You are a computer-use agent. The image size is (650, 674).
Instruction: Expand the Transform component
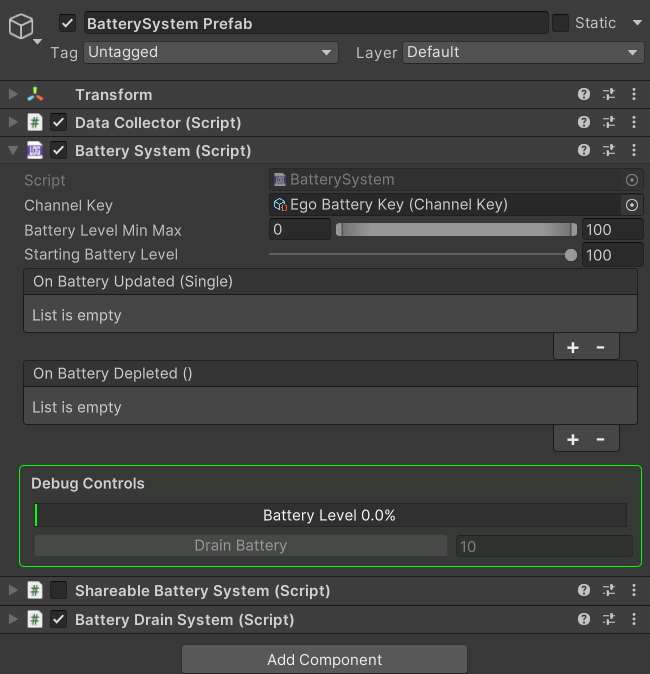coord(13,94)
